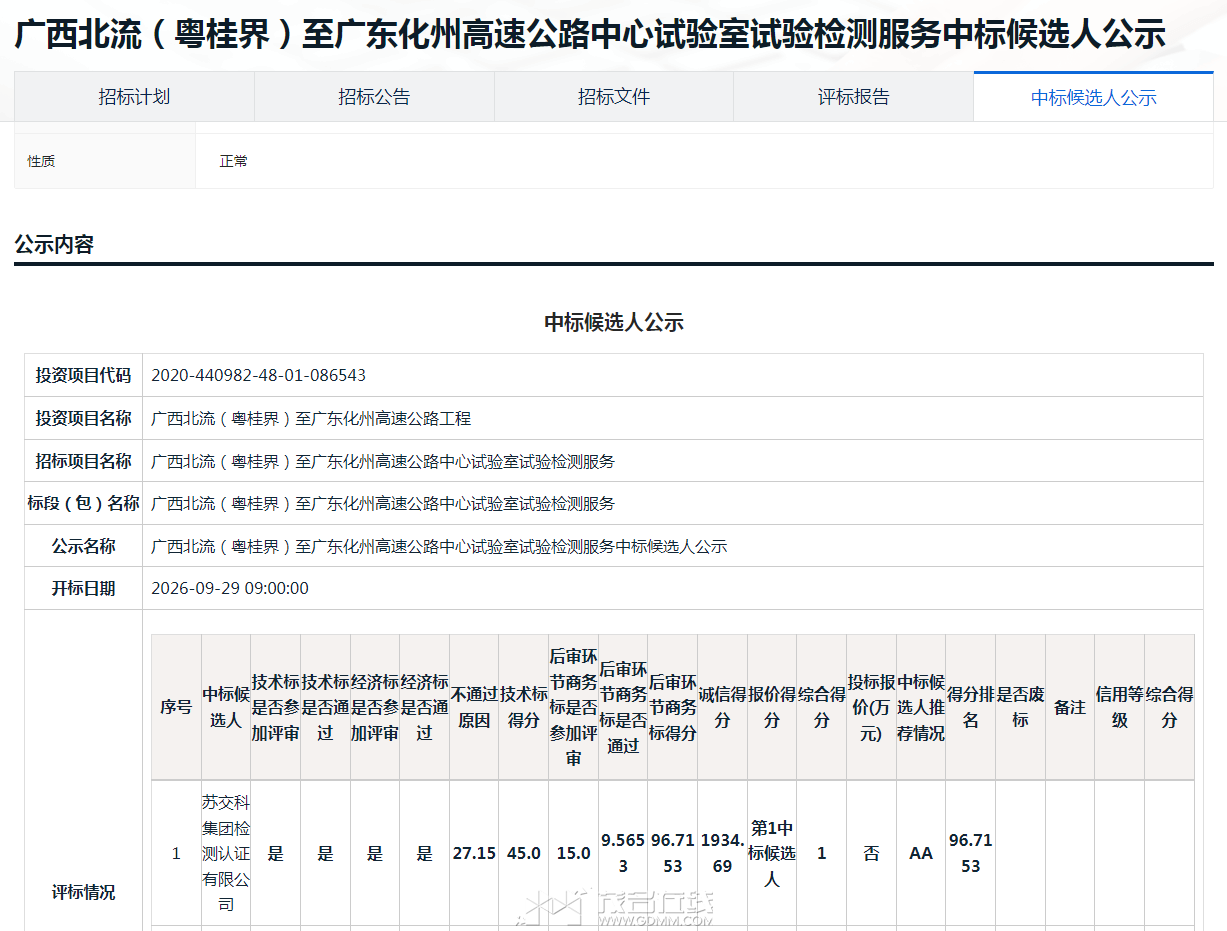Click the 公示内容 section heading
1227x931 pixels.
tap(54, 245)
